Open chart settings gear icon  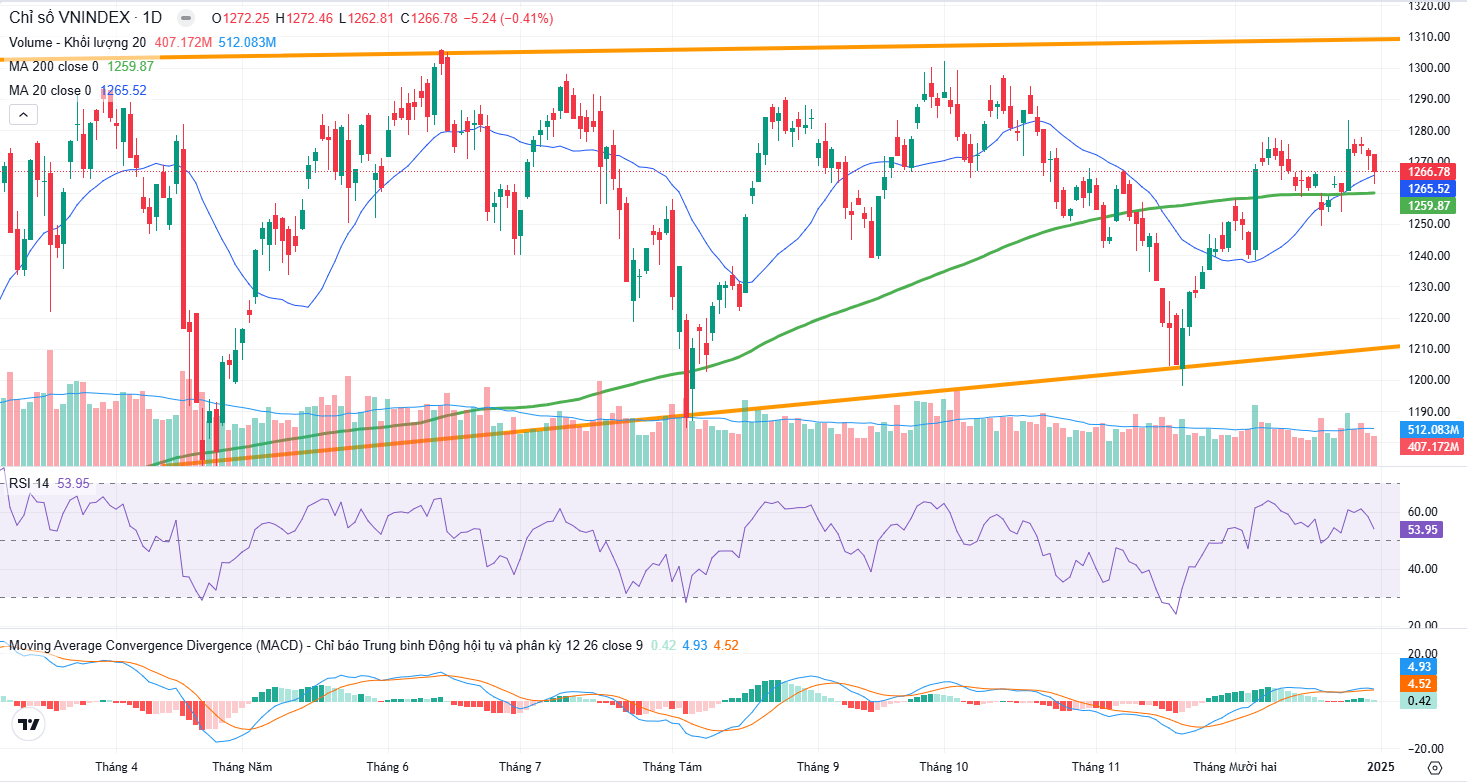1435,767
